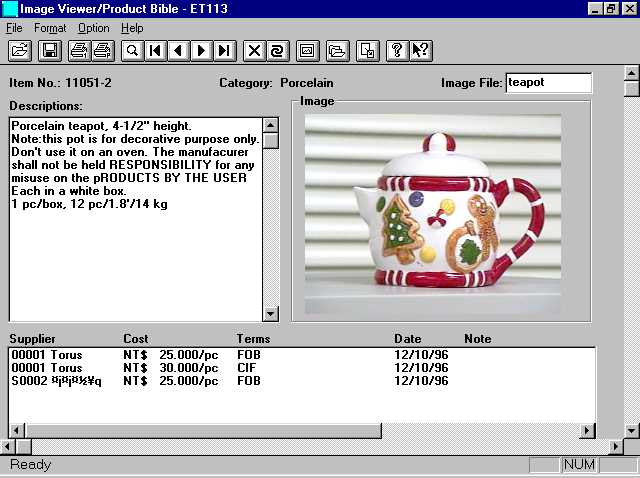The height and width of the screenshot is (478, 640).
Task: Click the Porcelain category value
Action: (x=307, y=83)
